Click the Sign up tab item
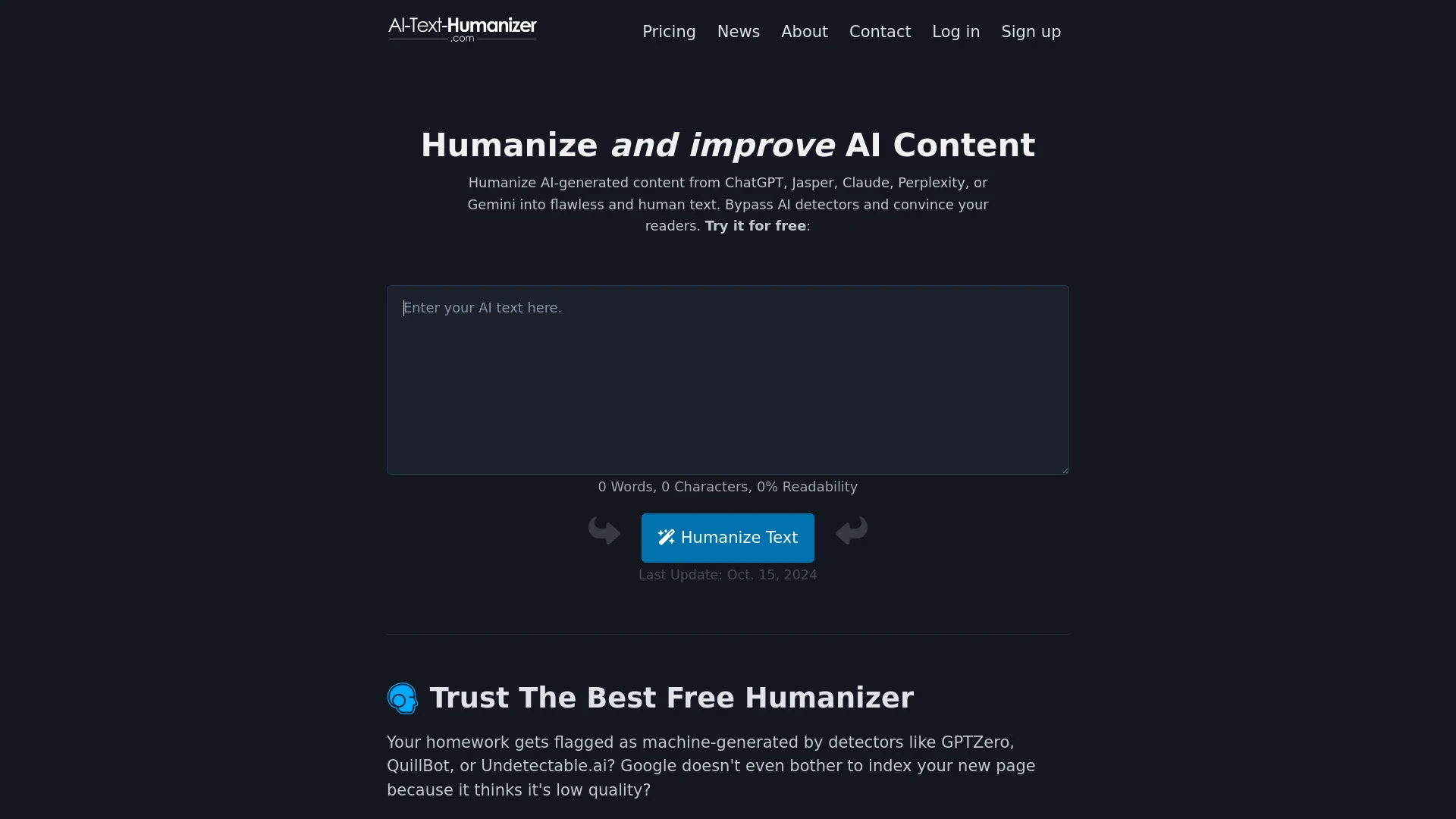The width and height of the screenshot is (1456, 819). 1031,31
